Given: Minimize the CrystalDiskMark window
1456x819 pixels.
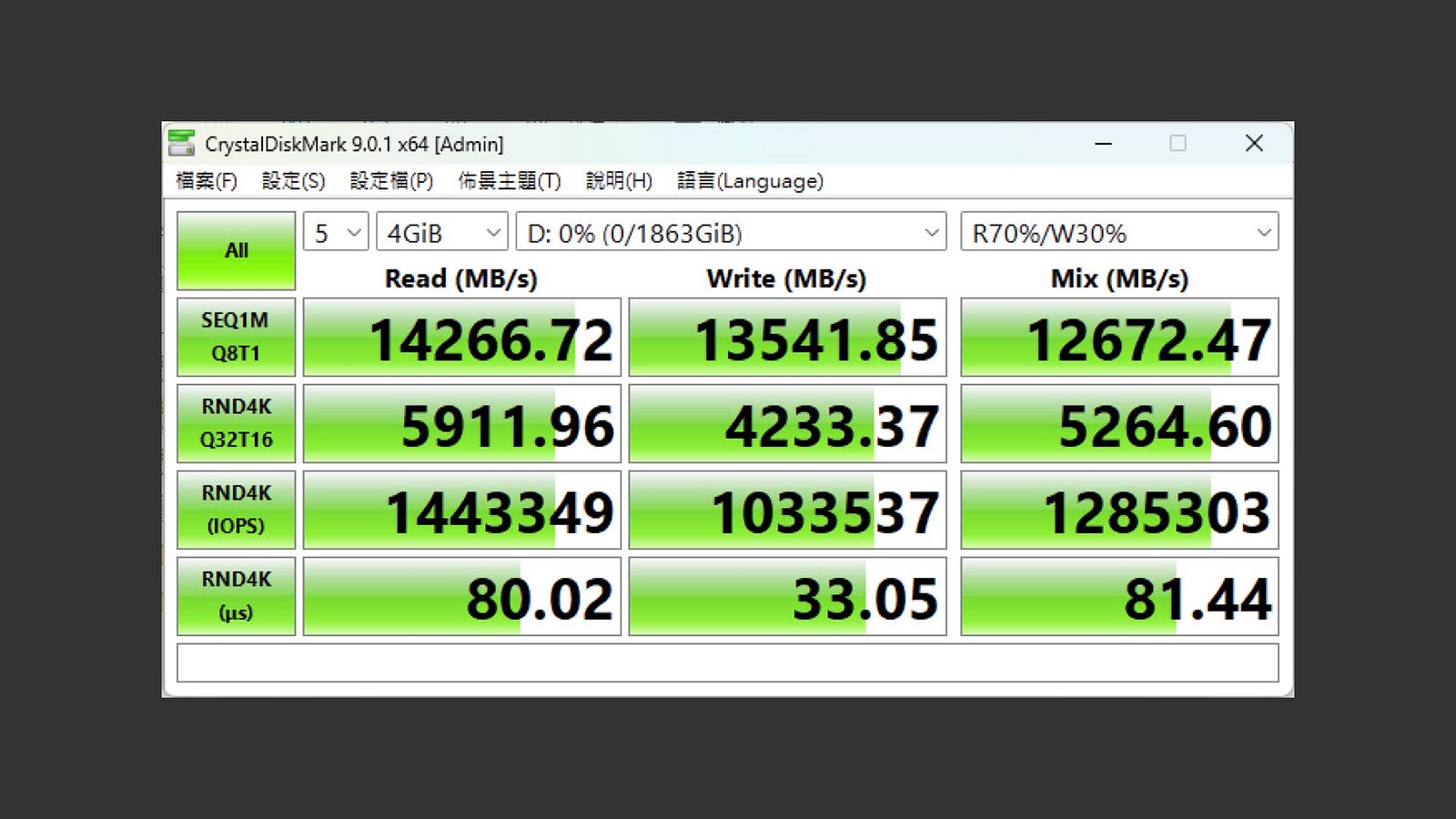Looking at the screenshot, I should (1104, 144).
